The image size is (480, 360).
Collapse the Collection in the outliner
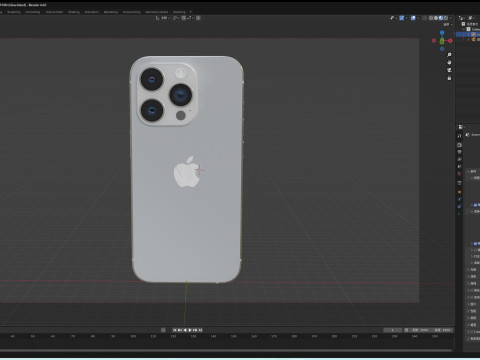[x=463, y=29]
